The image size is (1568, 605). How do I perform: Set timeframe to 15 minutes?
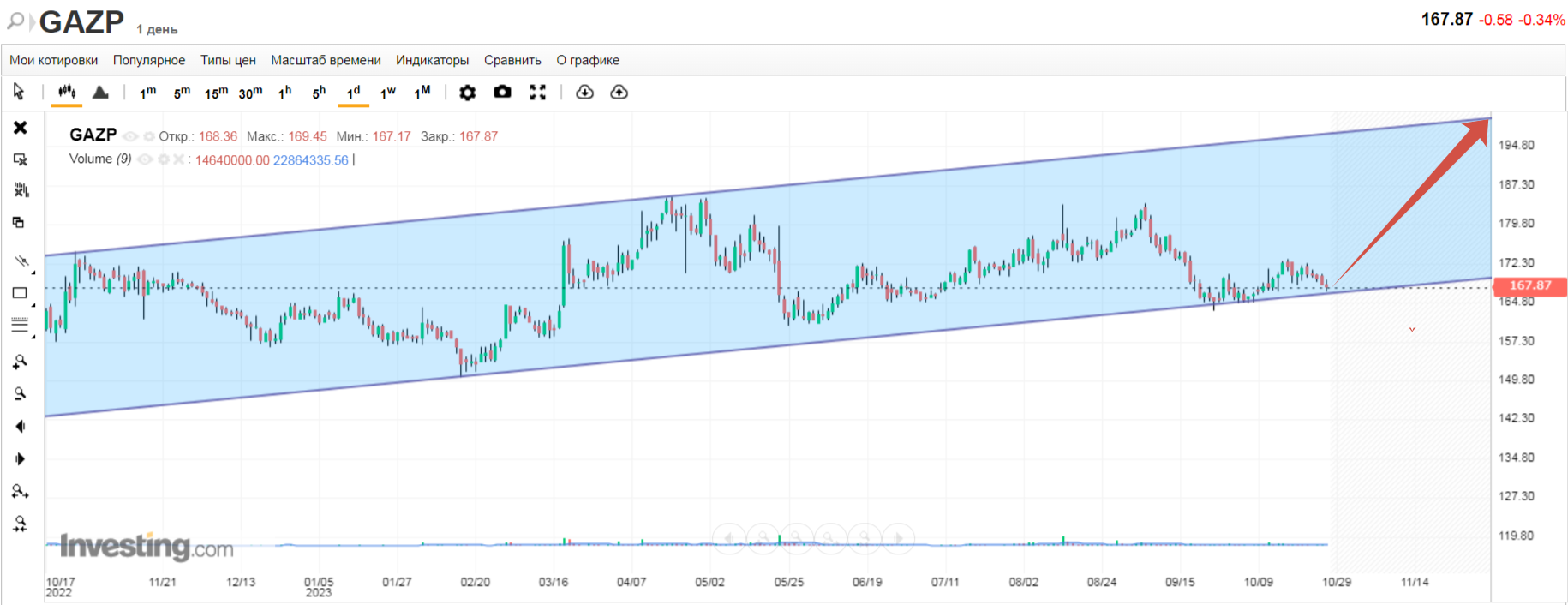coord(216,92)
